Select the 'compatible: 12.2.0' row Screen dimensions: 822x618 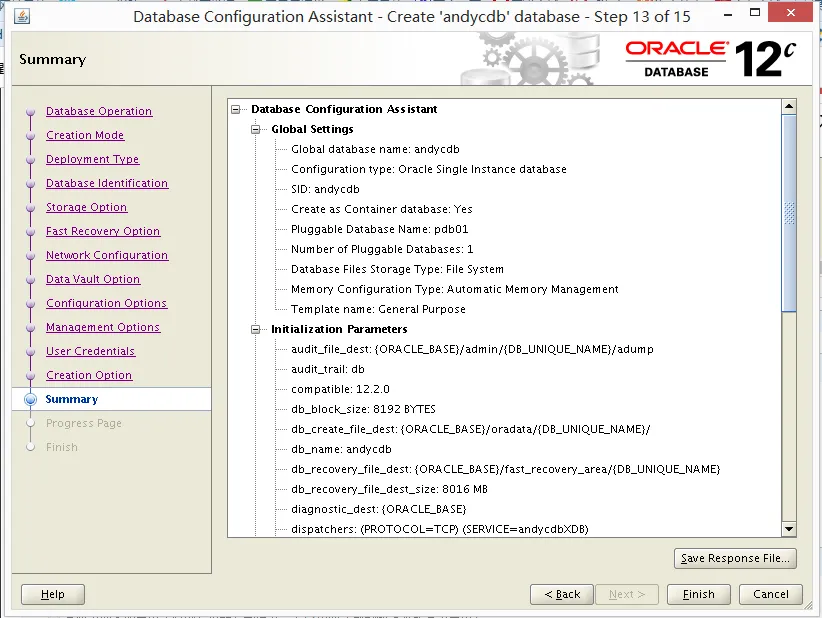[x=340, y=389]
